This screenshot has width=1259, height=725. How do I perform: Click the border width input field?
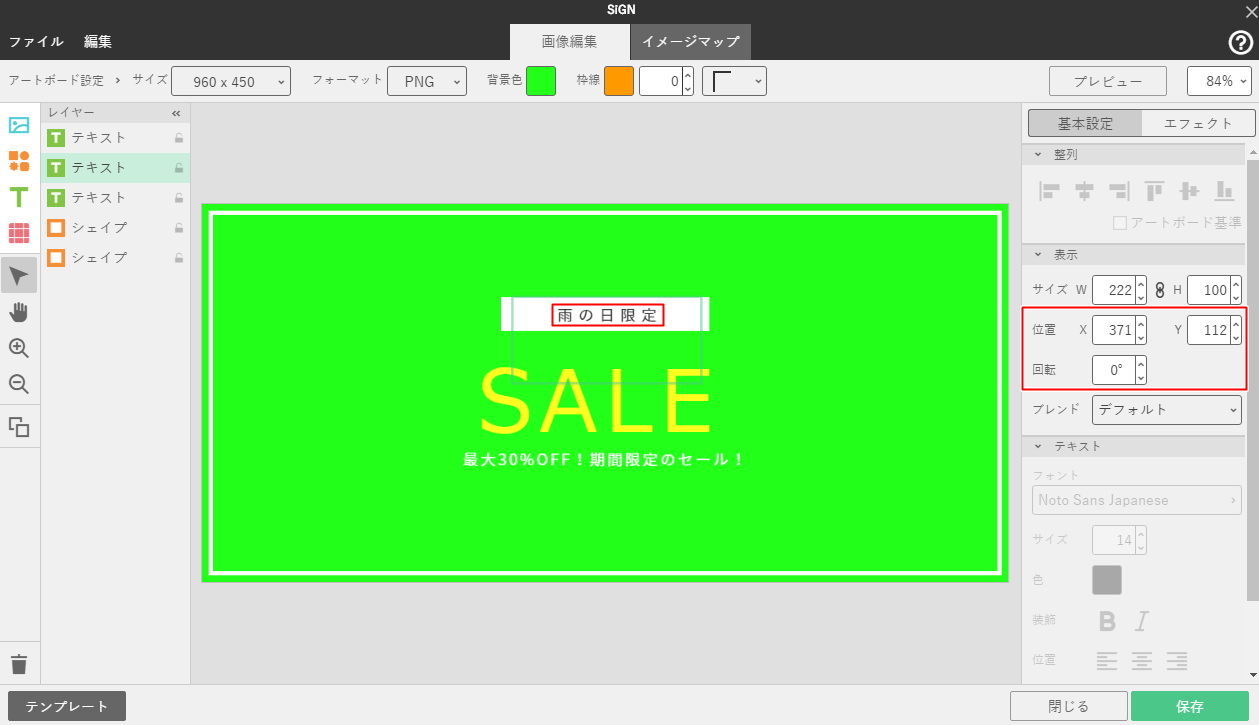click(x=660, y=81)
